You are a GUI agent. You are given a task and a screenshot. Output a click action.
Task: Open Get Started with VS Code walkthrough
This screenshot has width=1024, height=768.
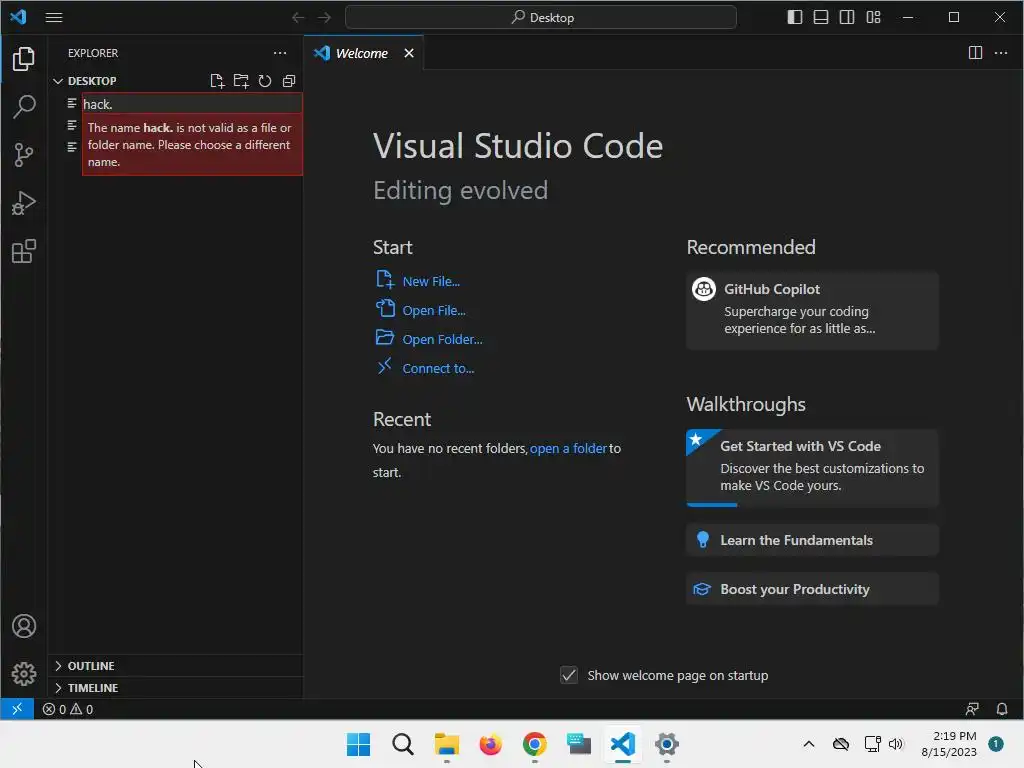pos(812,468)
